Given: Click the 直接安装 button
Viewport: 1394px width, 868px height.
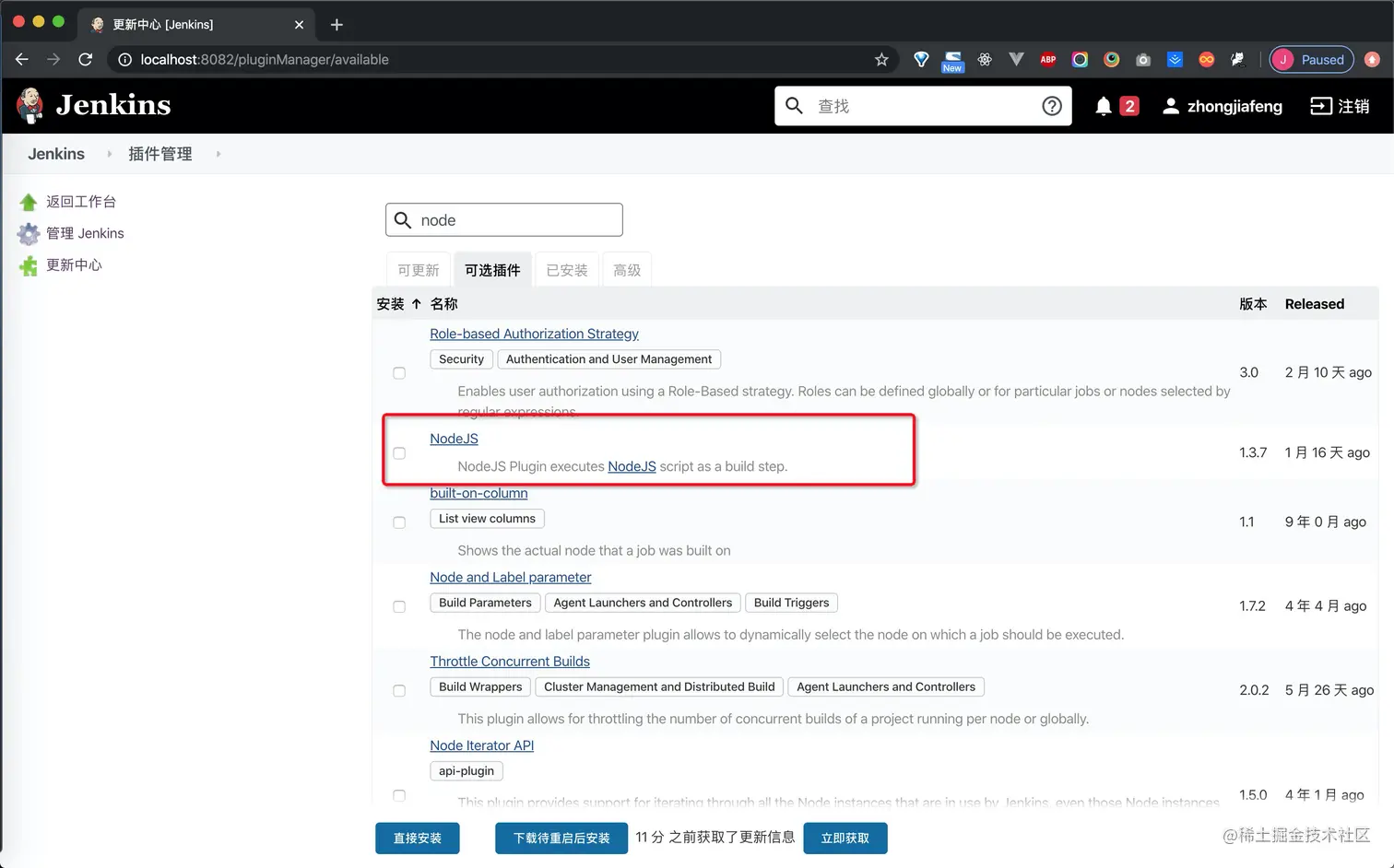Looking at the screenshot, I should [x=418, y=839].
